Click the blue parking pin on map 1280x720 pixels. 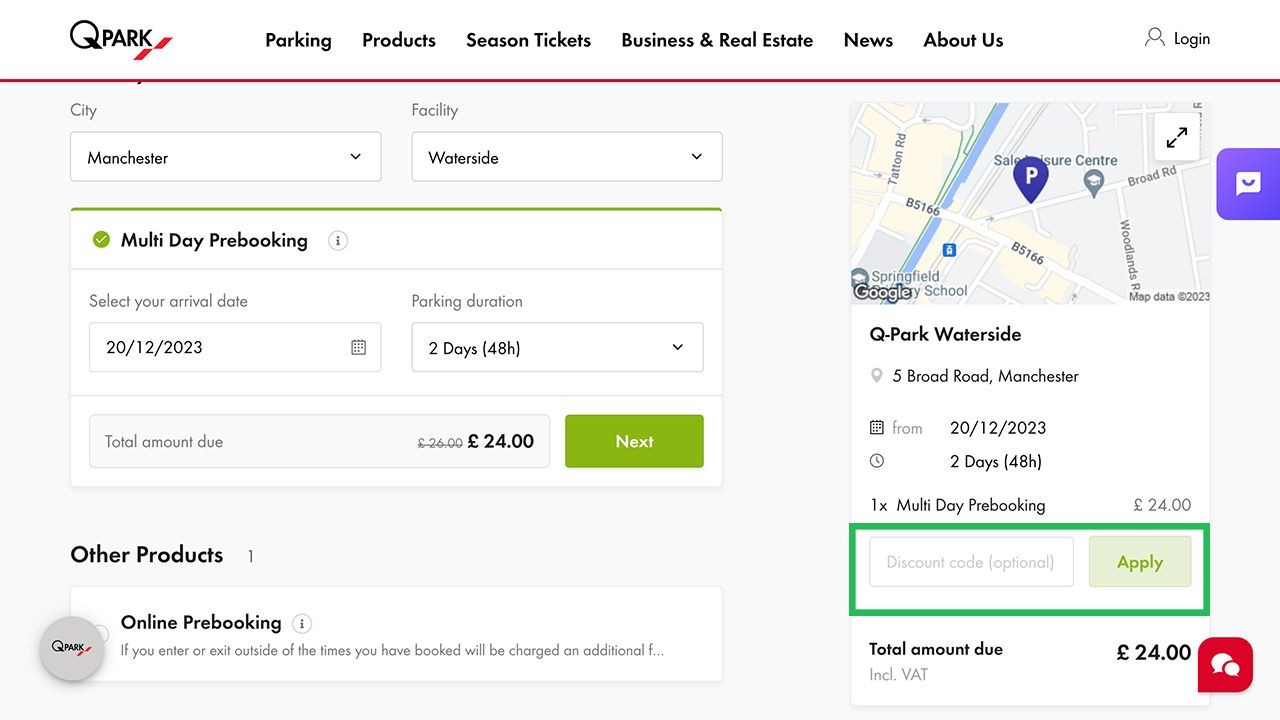click(1030, 180)
